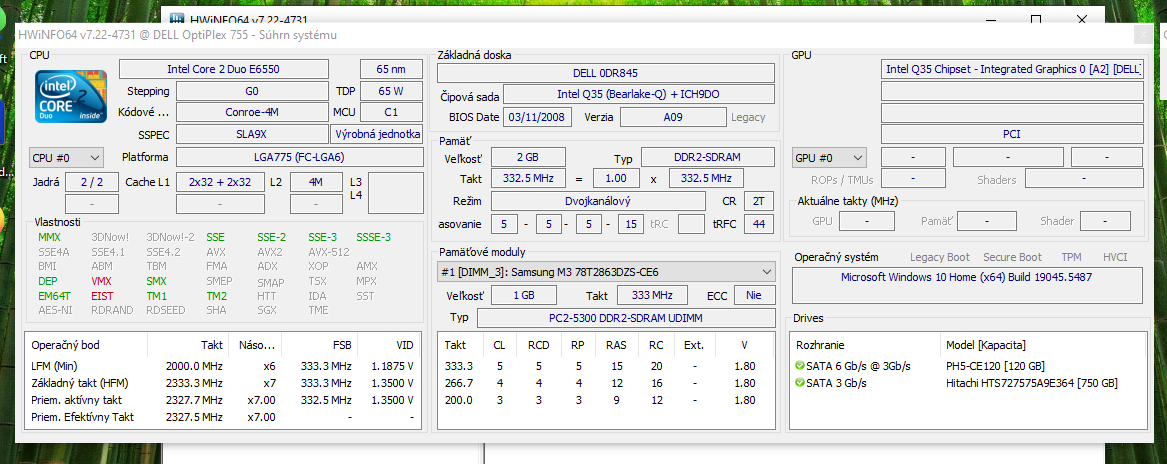Viewport: 1167px width, 464px height.
Task: Click the green status icon beside SATA 3 Gb/s
Action: [x=800, y=383]
